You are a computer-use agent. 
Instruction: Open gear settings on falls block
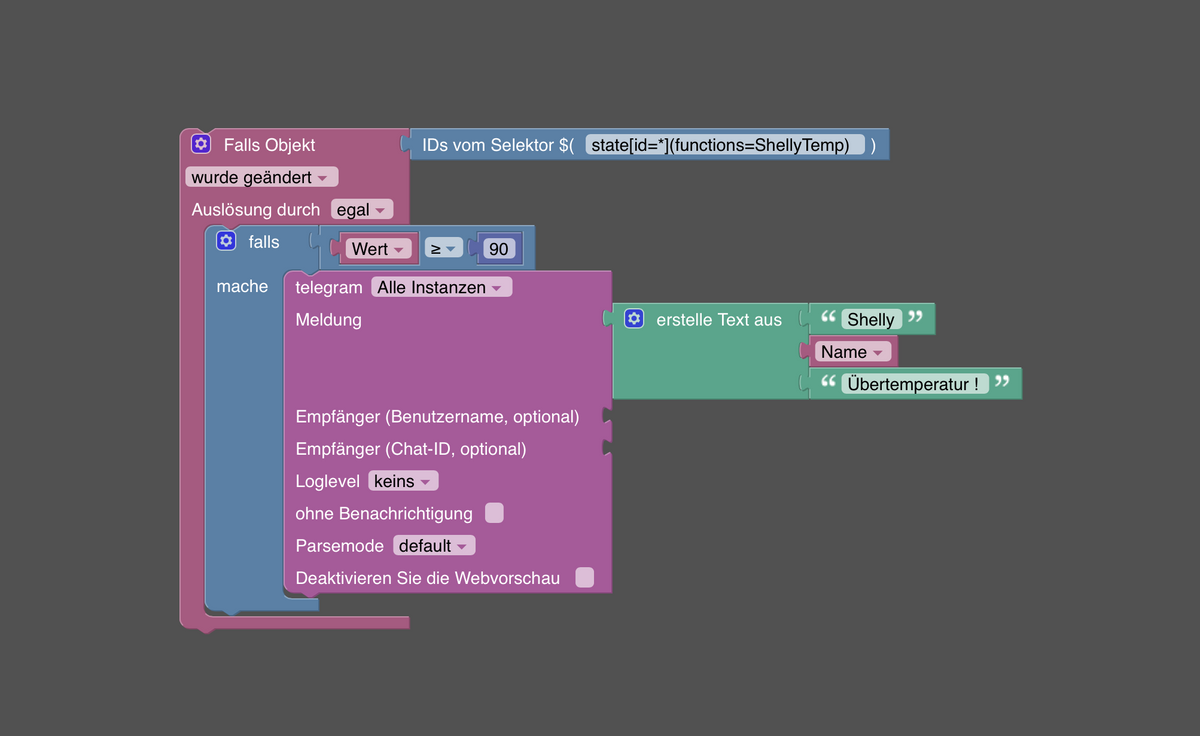pos(226,241)
